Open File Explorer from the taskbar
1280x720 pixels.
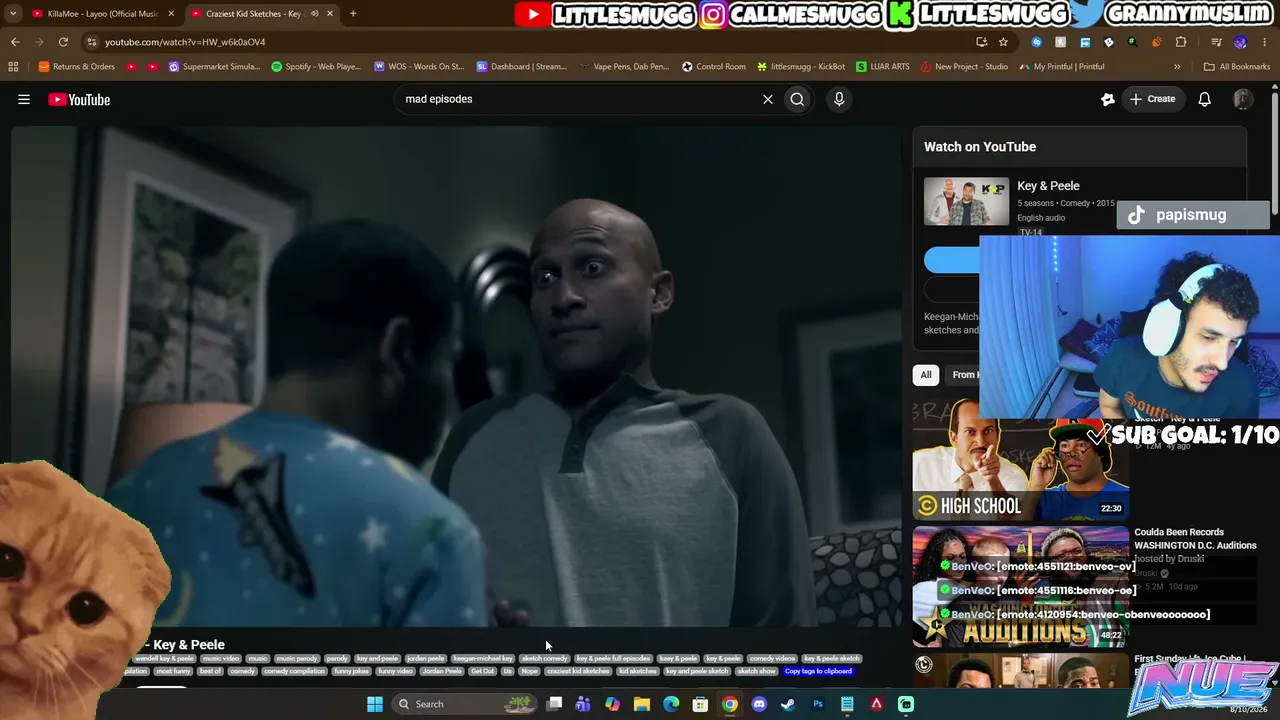coord(642,704)
